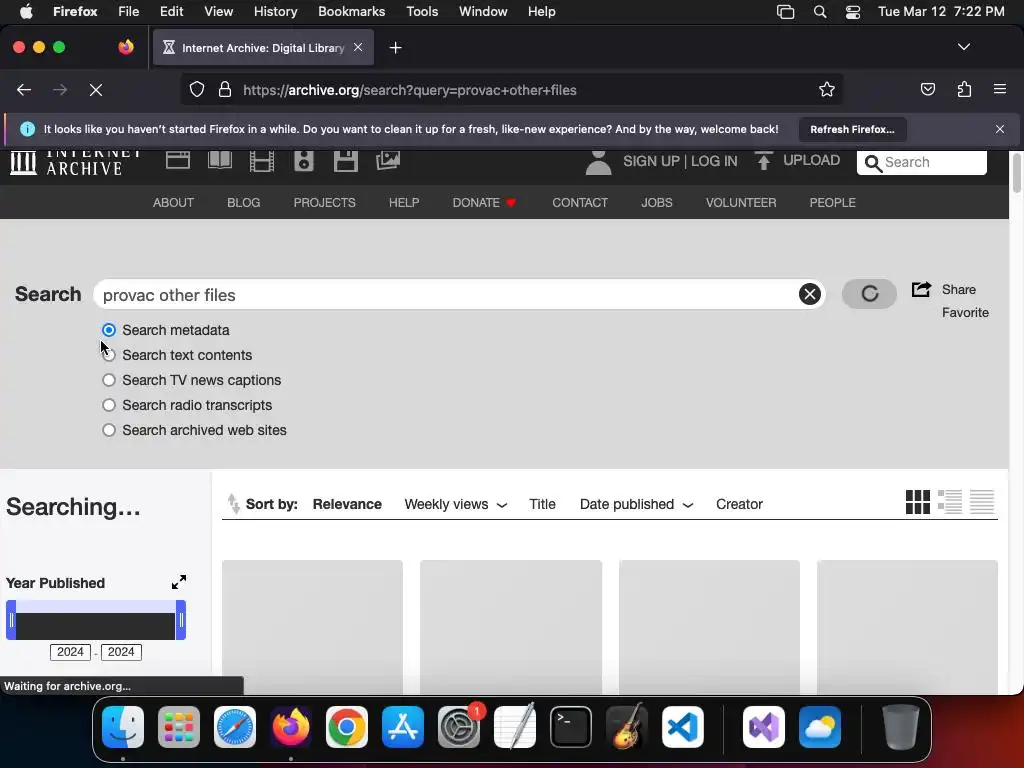Open the Images icon in Archive header
The width and height of the screenshot is (1024, 768).
[x=388, y=160]
